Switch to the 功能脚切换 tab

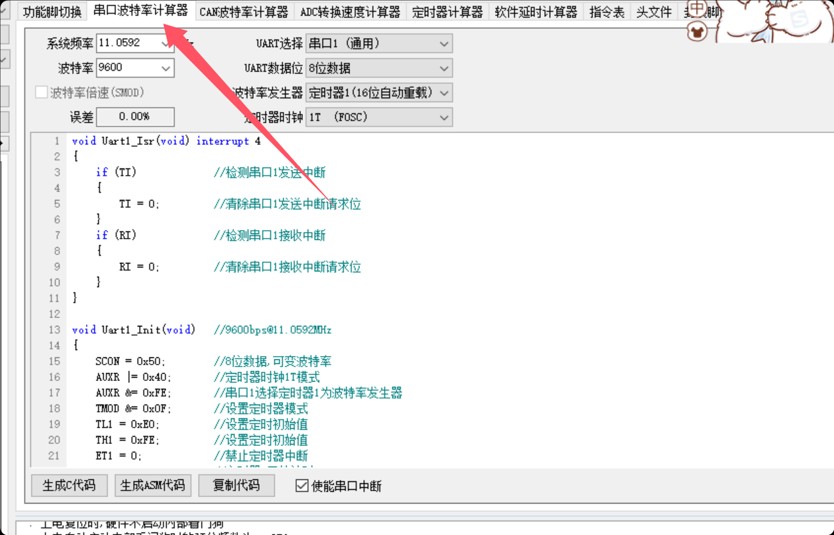click(52, 12)
